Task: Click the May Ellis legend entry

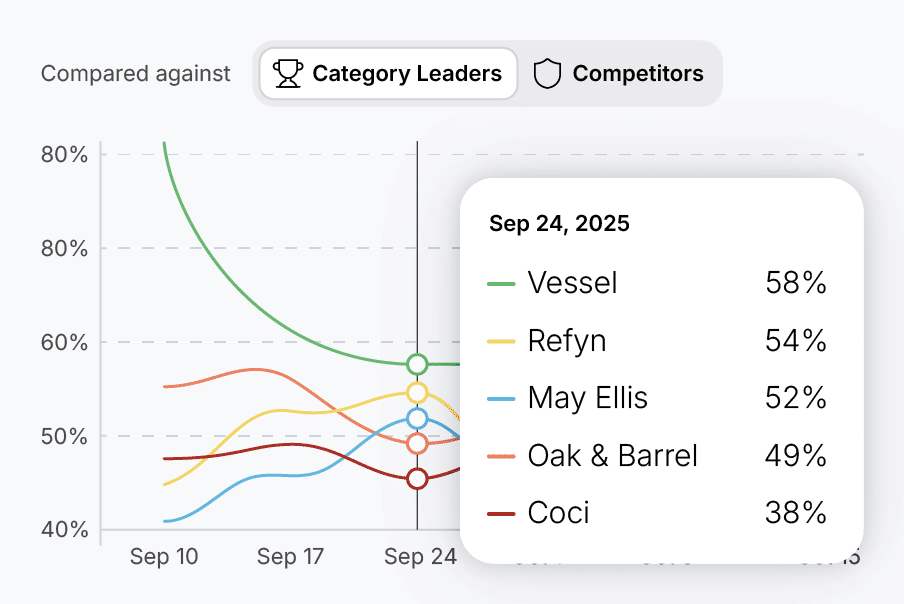Action: coord(587,397)
